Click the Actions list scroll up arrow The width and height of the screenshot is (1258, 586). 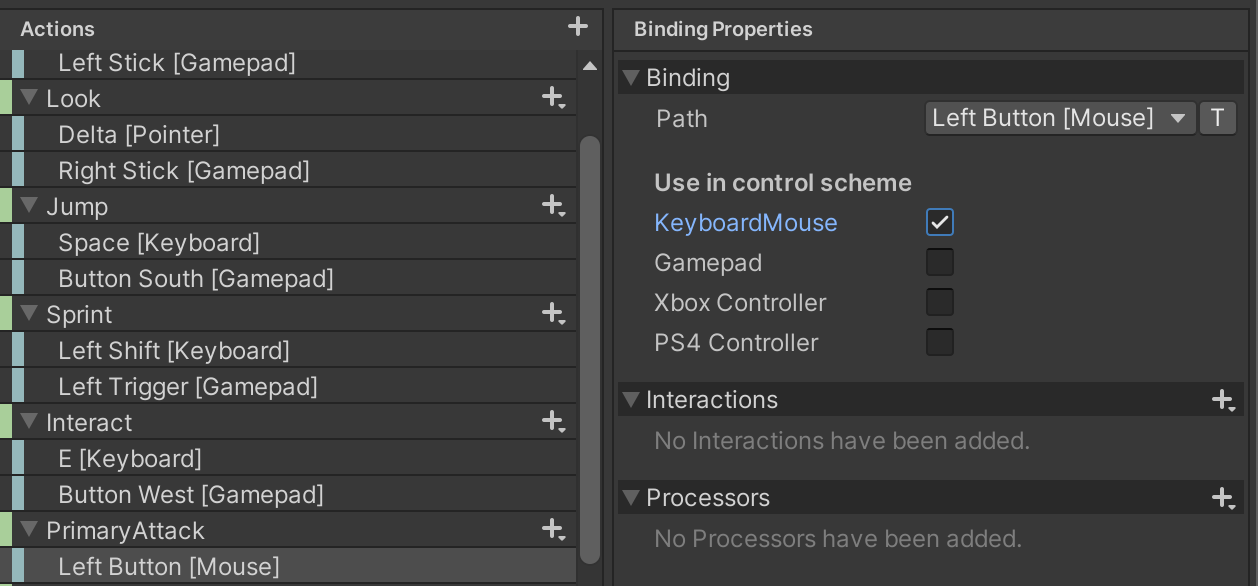pos(590,67)
